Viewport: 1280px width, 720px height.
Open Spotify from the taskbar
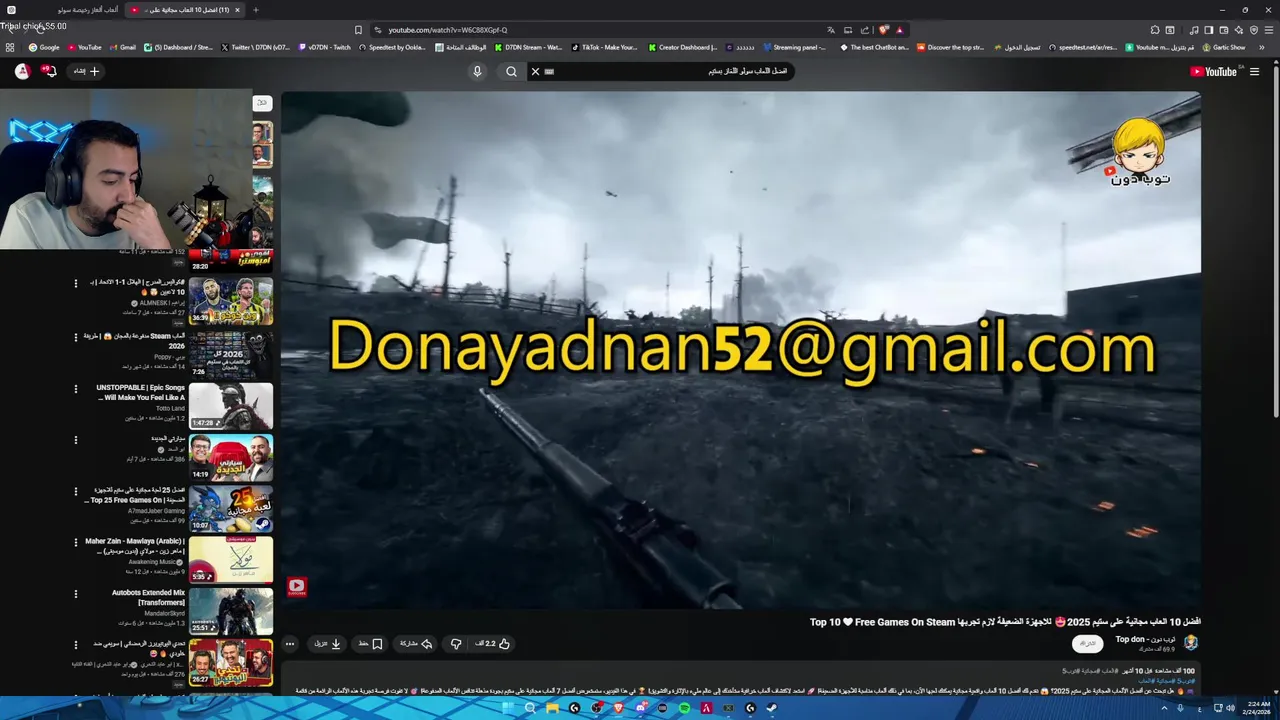(684, 708)
